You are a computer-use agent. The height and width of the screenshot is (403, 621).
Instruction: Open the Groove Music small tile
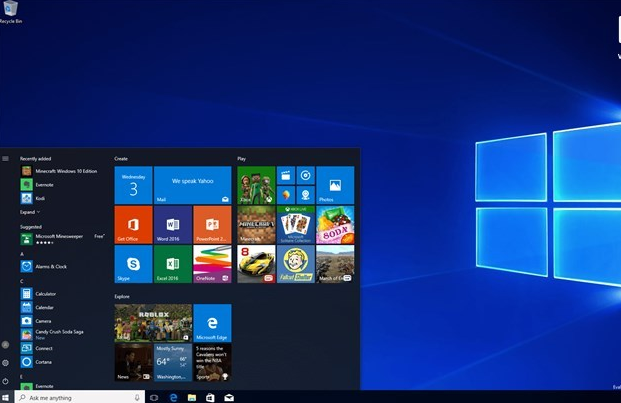305,175
